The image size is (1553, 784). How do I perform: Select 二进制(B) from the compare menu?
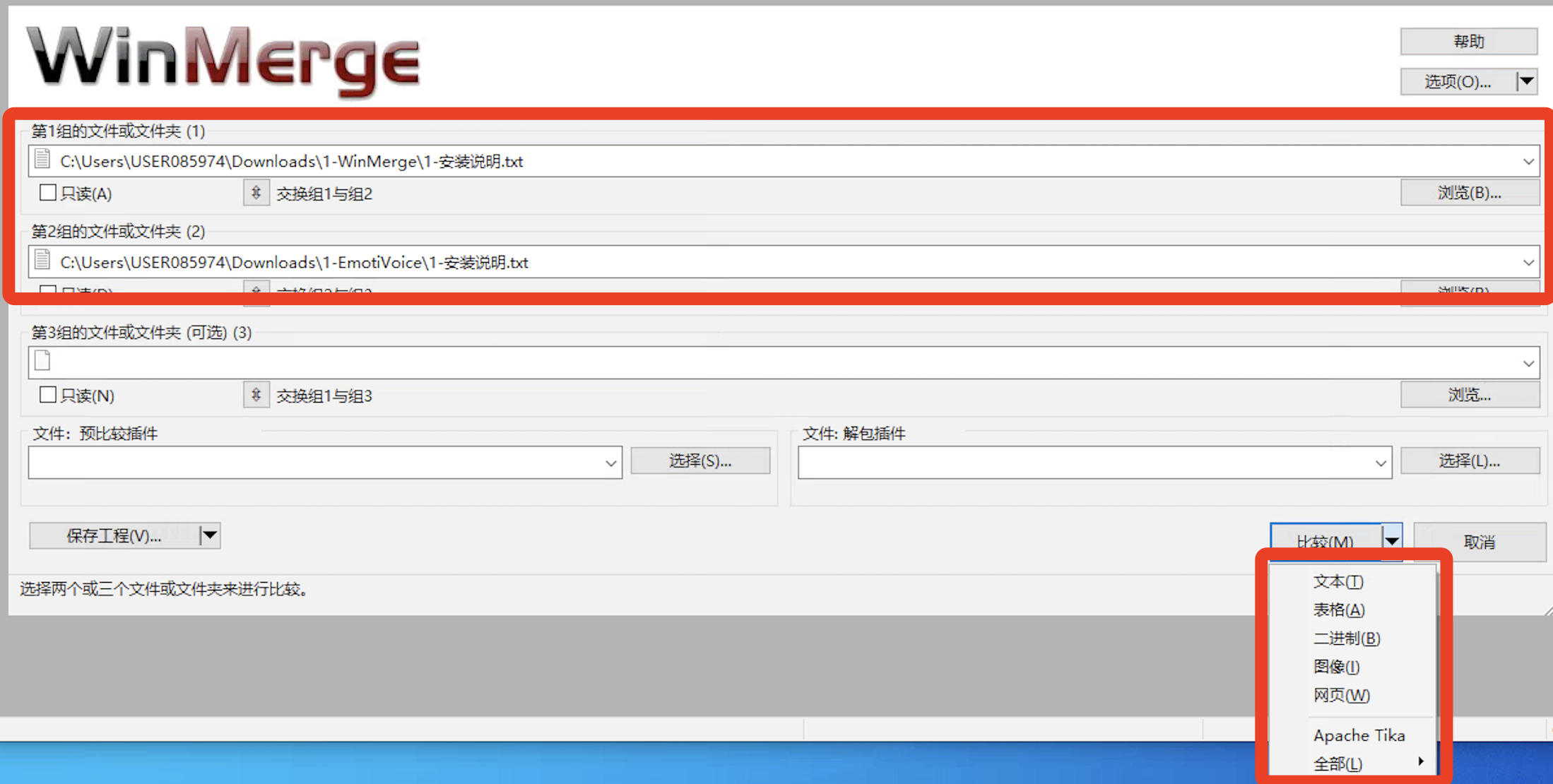tap(1346, 638)
